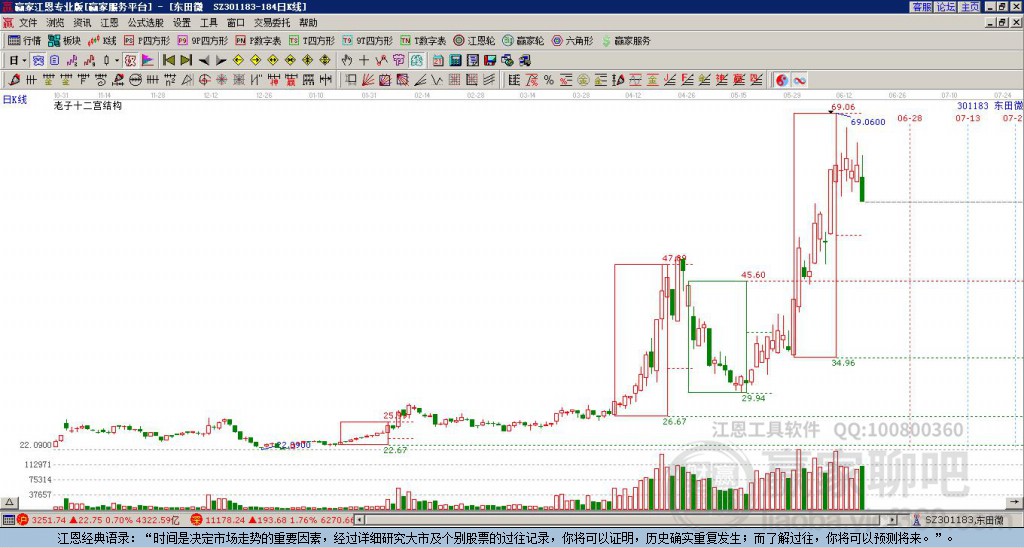Toggle the pink brain icon in the toolbar
The image size is (1024, 548).
tap(398, 61)
